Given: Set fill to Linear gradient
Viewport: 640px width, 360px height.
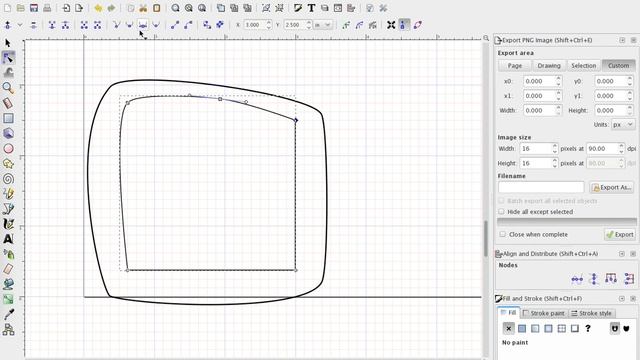Looking at the screenshot, I should coord(535,328).
